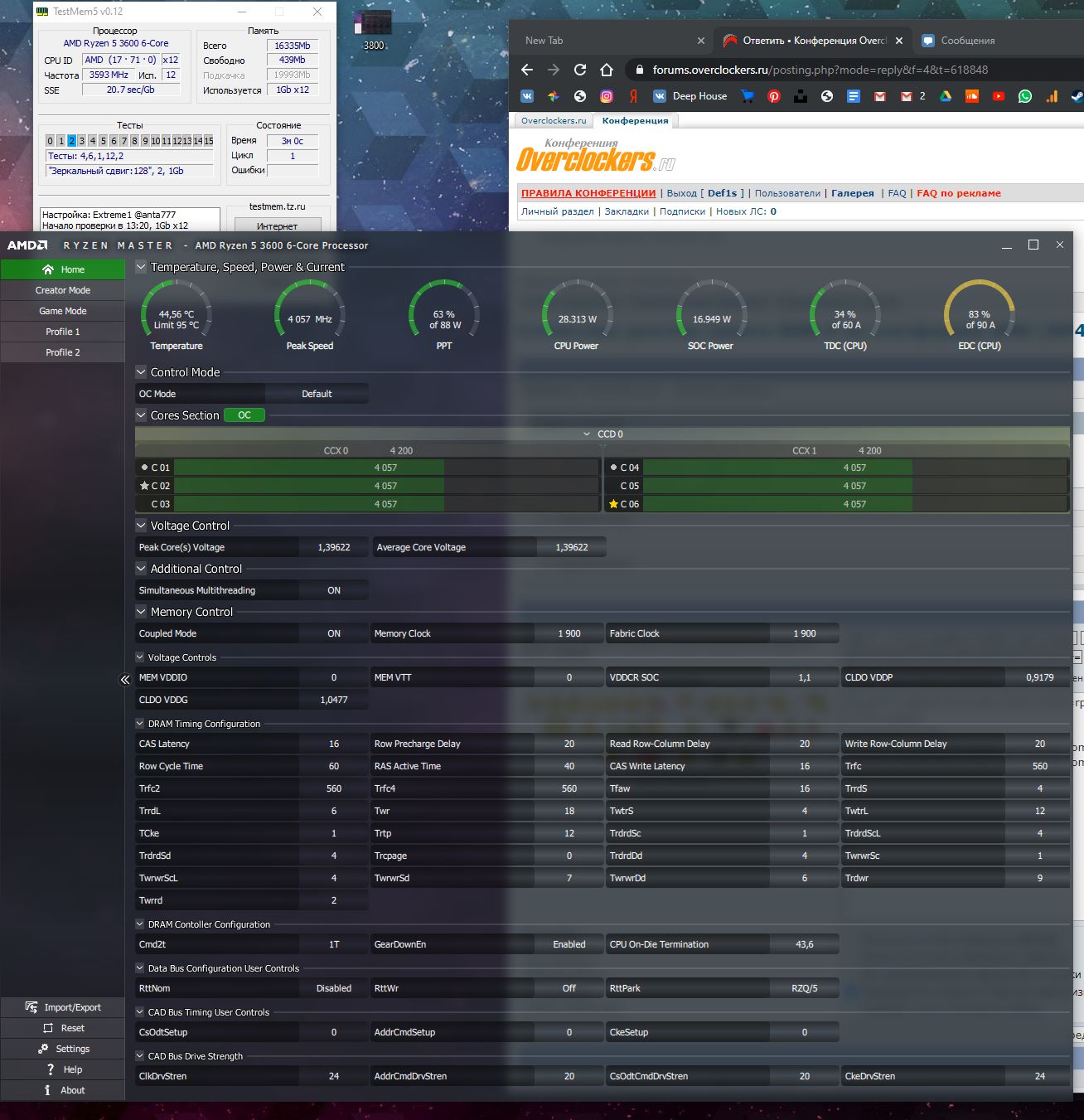Collapse the Cores Section chevron
Image resolution: width=1084 pixels, height=1120 pixels.
tap(141, 415)
